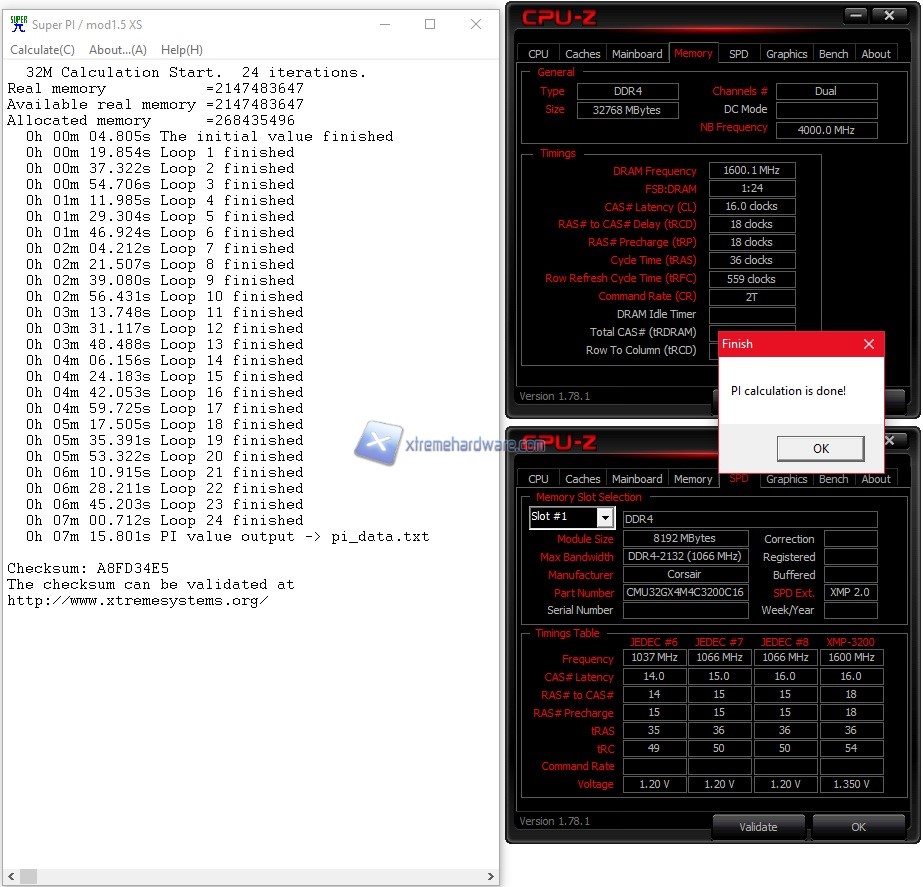Expand the Slot #1 memory slot dropdown
The image size is (923, 887).
pos(604,517)
